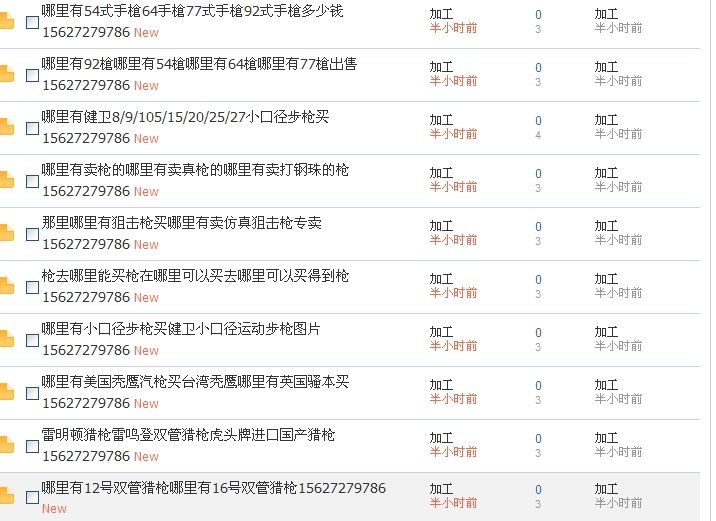Check the '健卫小口径运动步枪图片' thread box
This screenshot has height=521, width=716.
[x=32, y=340]
